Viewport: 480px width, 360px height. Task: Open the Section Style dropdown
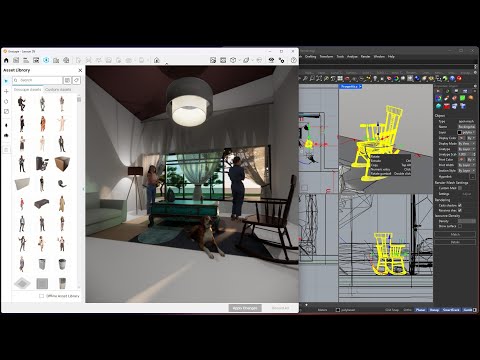click(467, 171)
